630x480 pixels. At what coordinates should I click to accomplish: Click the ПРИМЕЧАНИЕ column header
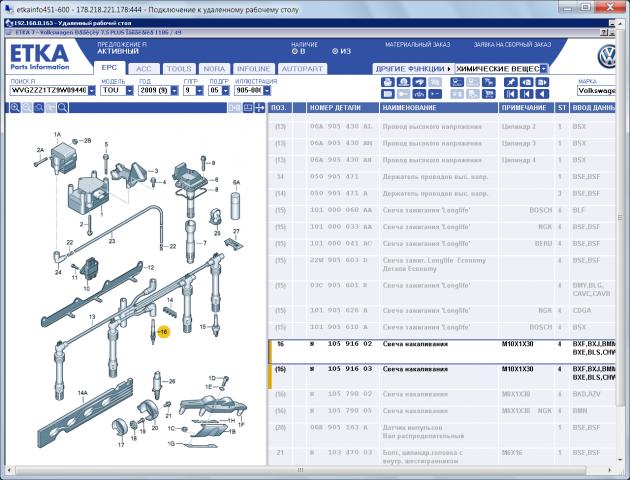pyautogui.click(x=527, y=108)
